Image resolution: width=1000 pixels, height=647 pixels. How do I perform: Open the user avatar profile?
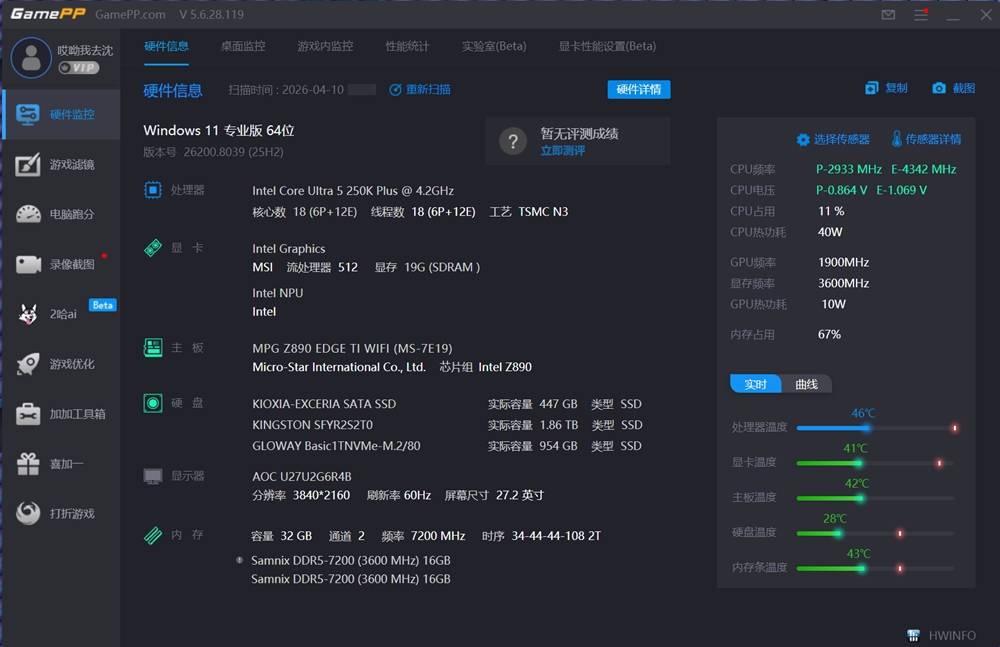pyautogui.click(x=31, y=57)
